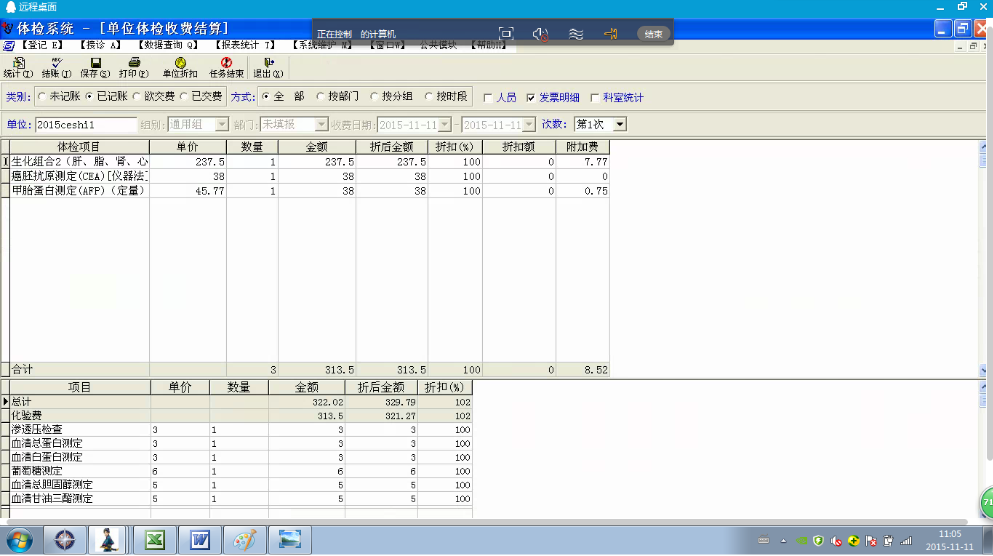The width and height of the screenshot is (993, 556).
Task: Click the system menu icon left of 登记
Action: [x=9, y=46]
